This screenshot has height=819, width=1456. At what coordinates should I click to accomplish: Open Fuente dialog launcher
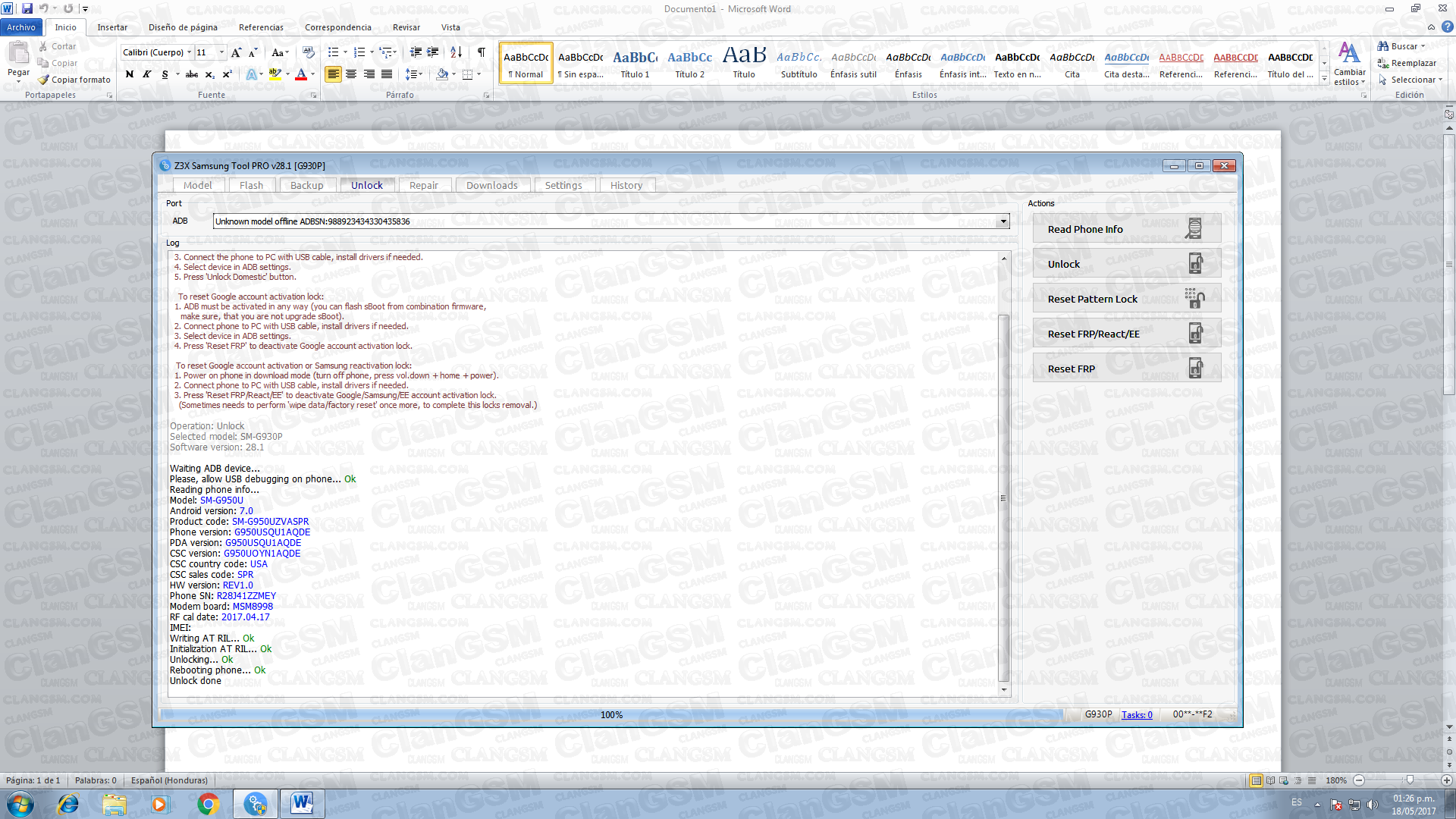coord(314,96)
